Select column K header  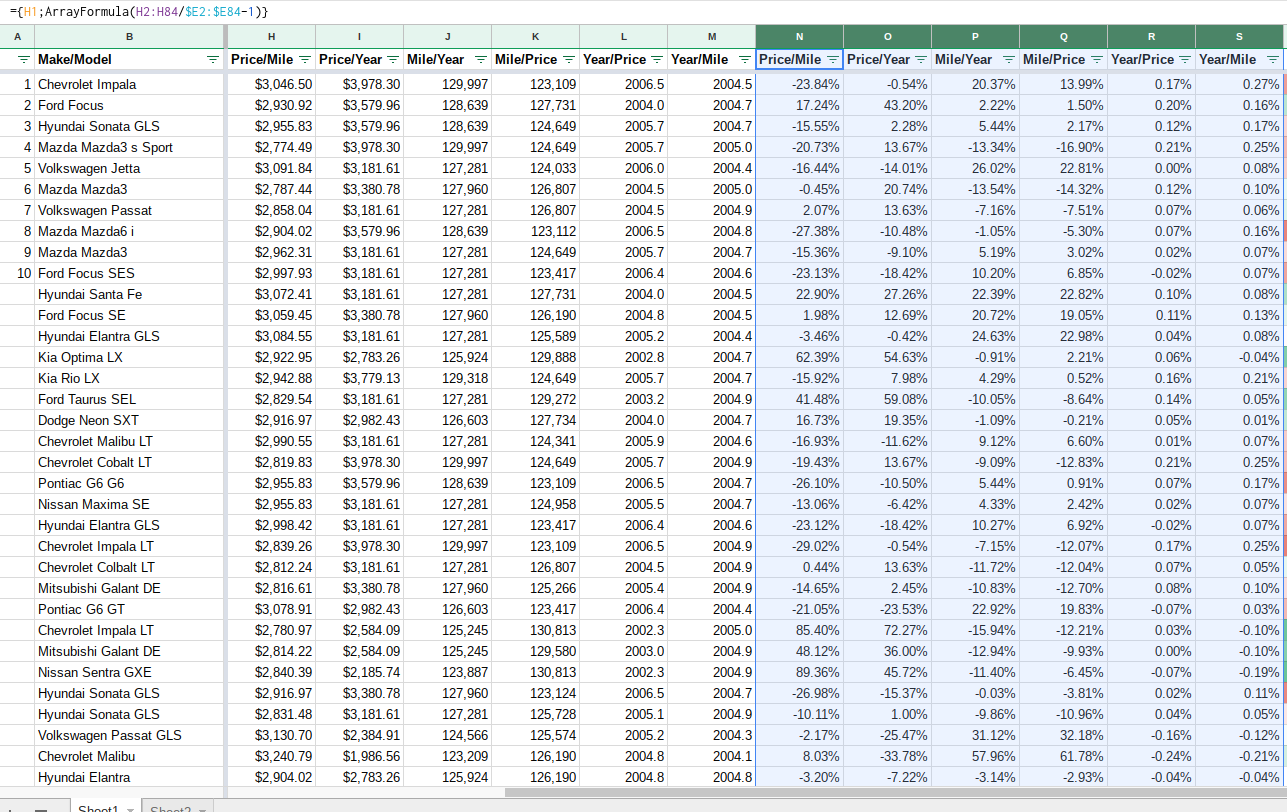click(x=536, y=37)
